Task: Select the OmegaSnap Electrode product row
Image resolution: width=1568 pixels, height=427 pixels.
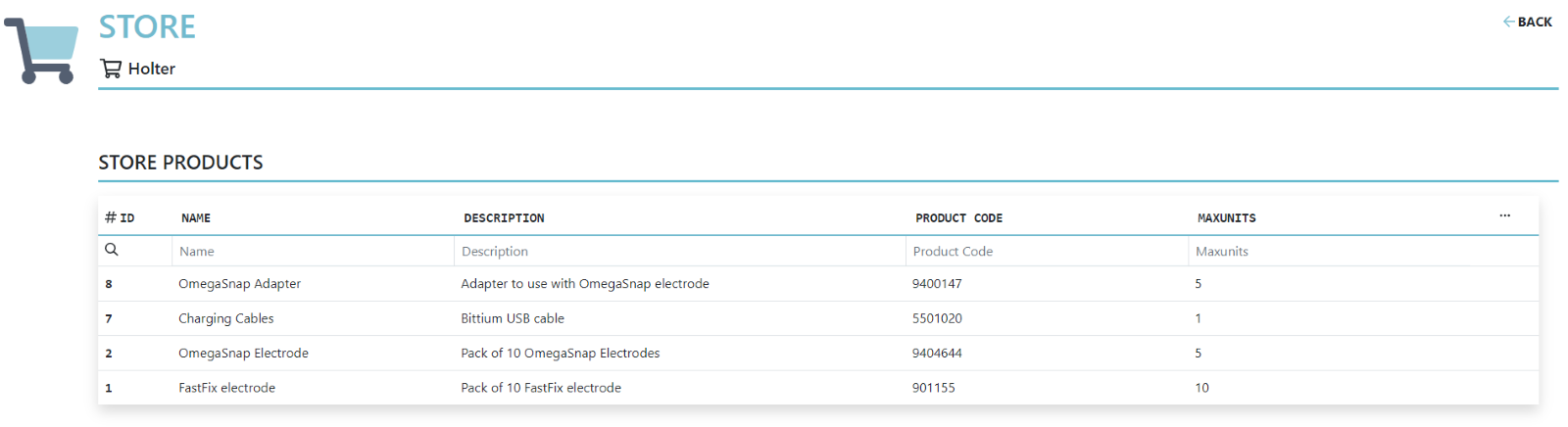Action: (x=818, y=354)
